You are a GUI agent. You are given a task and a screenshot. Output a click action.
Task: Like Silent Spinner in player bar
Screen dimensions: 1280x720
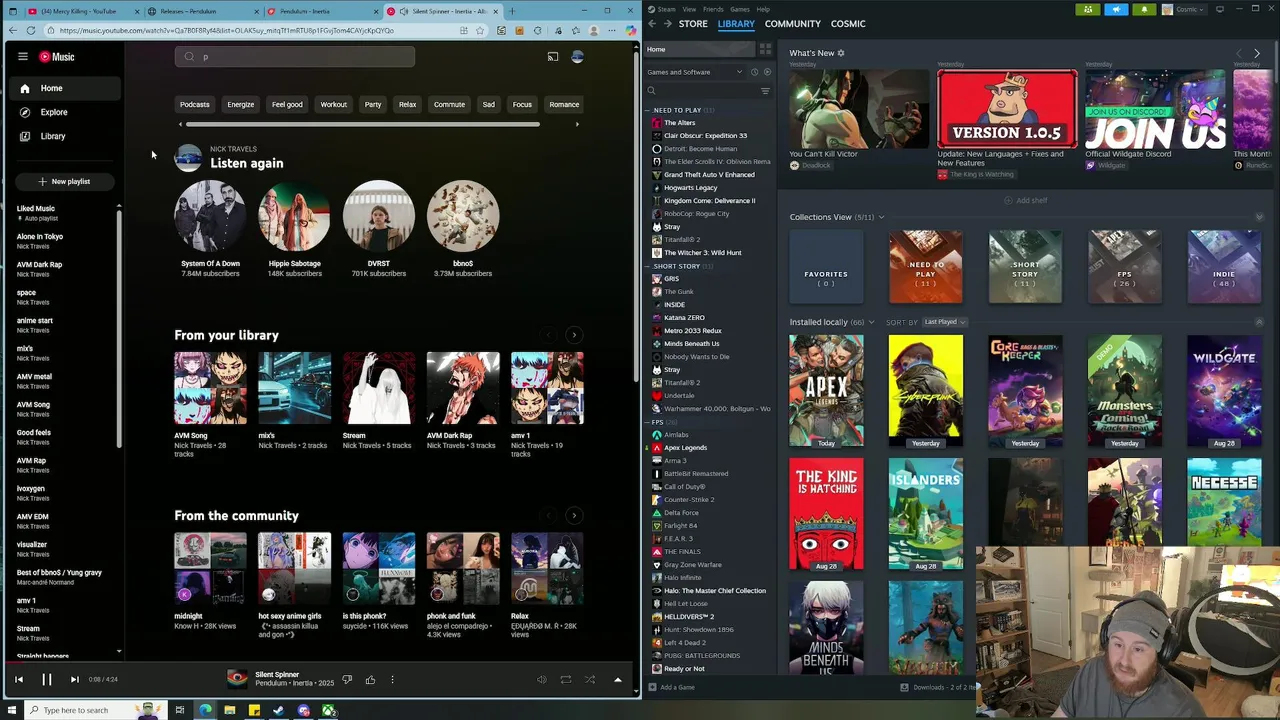(370, 679)
